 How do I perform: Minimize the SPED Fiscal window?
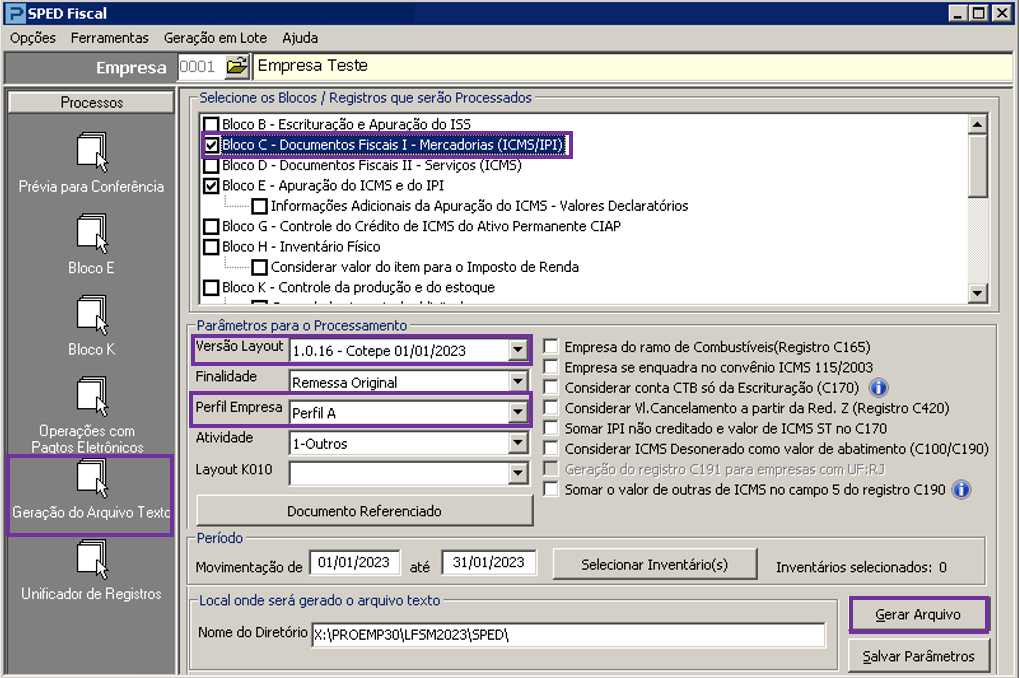point(958,13)
